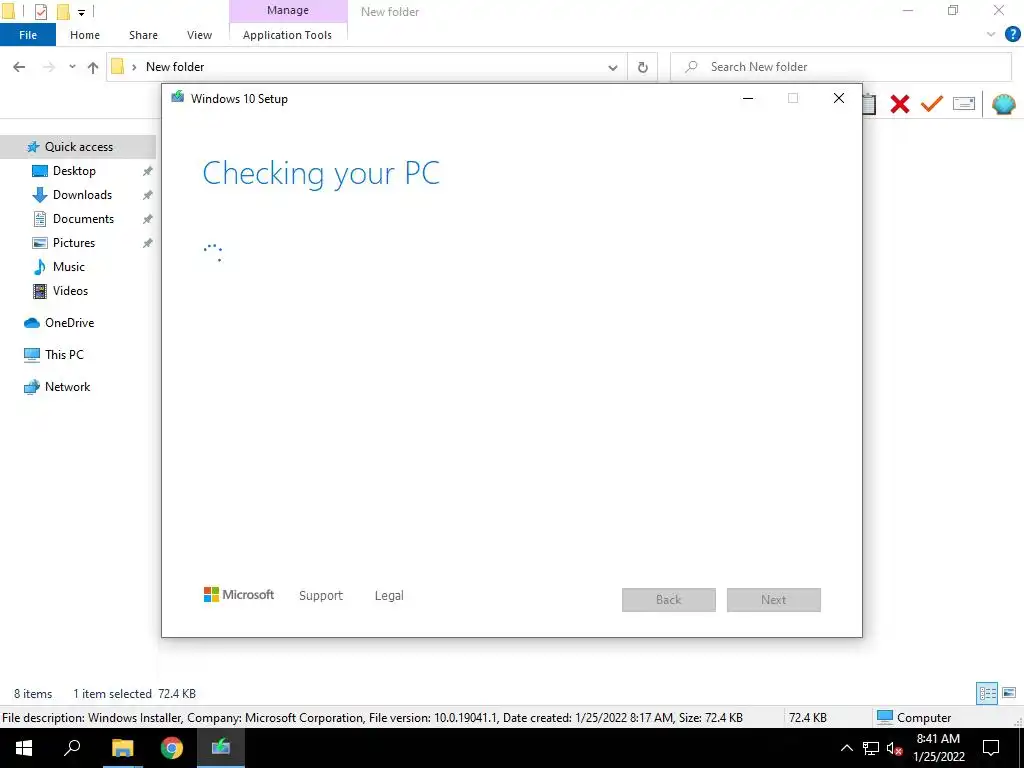Switch to the View ribbon tab

coord(199,35)
